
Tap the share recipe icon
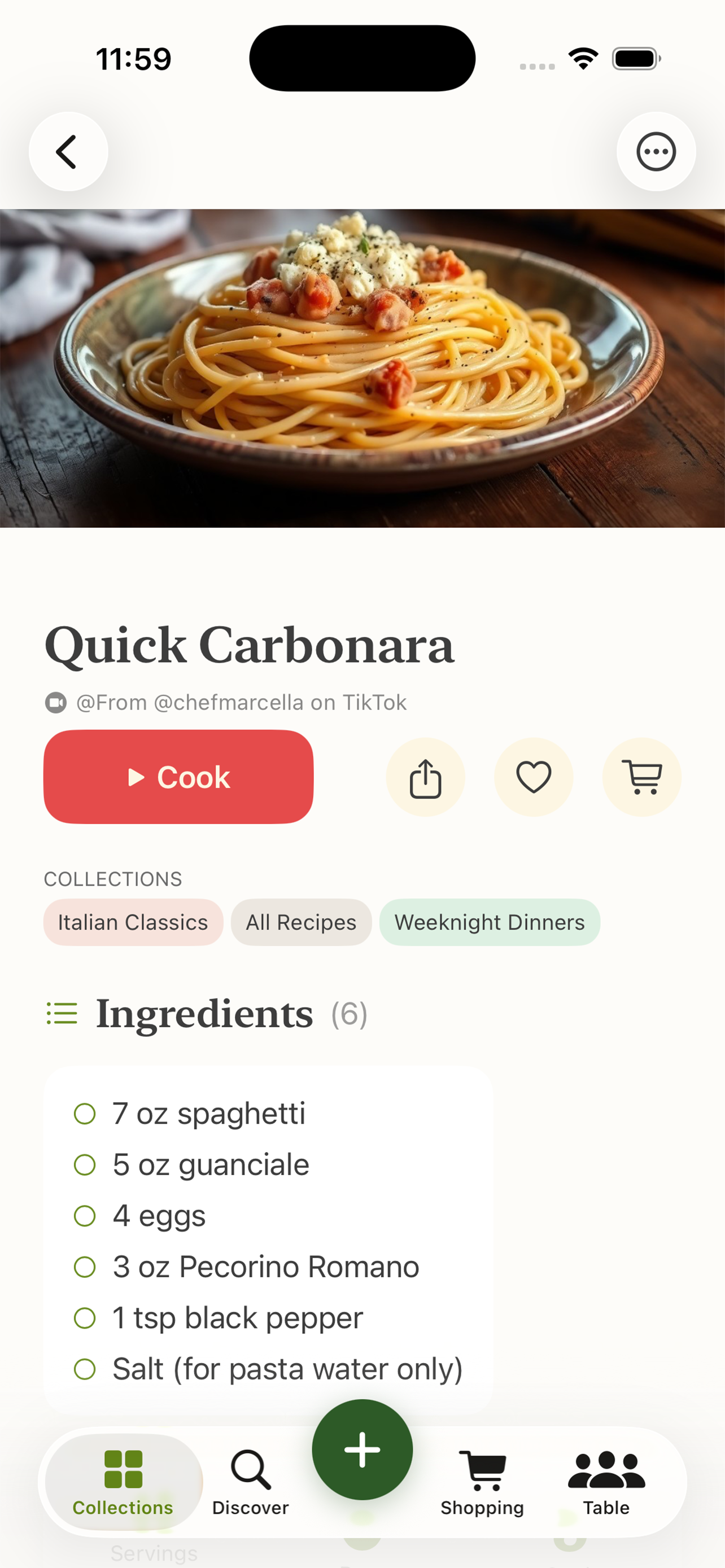click(x=425, y=777)
